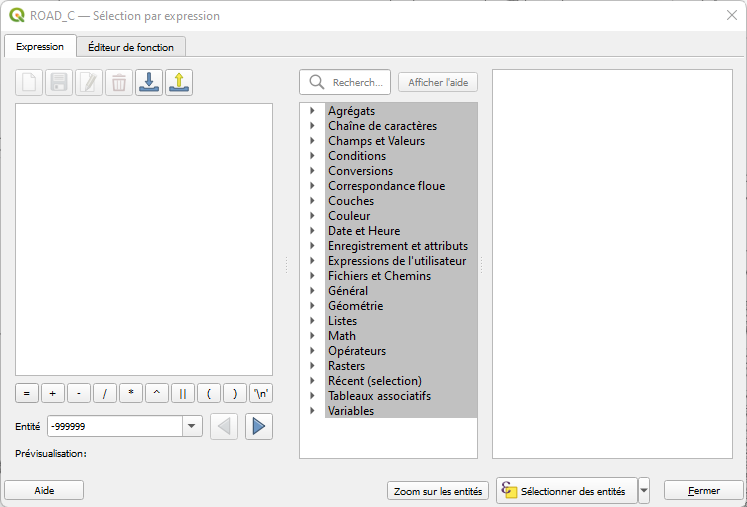Insert the power caret operator

pyautogui.click(x=157, y=394)
